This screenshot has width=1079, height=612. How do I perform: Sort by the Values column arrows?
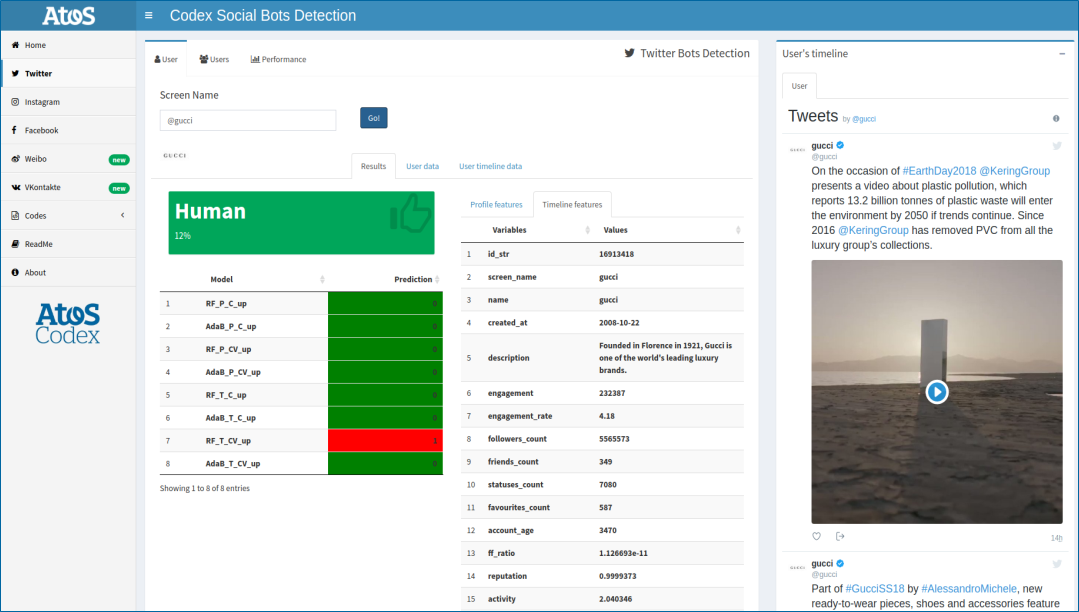pos(738,230)
